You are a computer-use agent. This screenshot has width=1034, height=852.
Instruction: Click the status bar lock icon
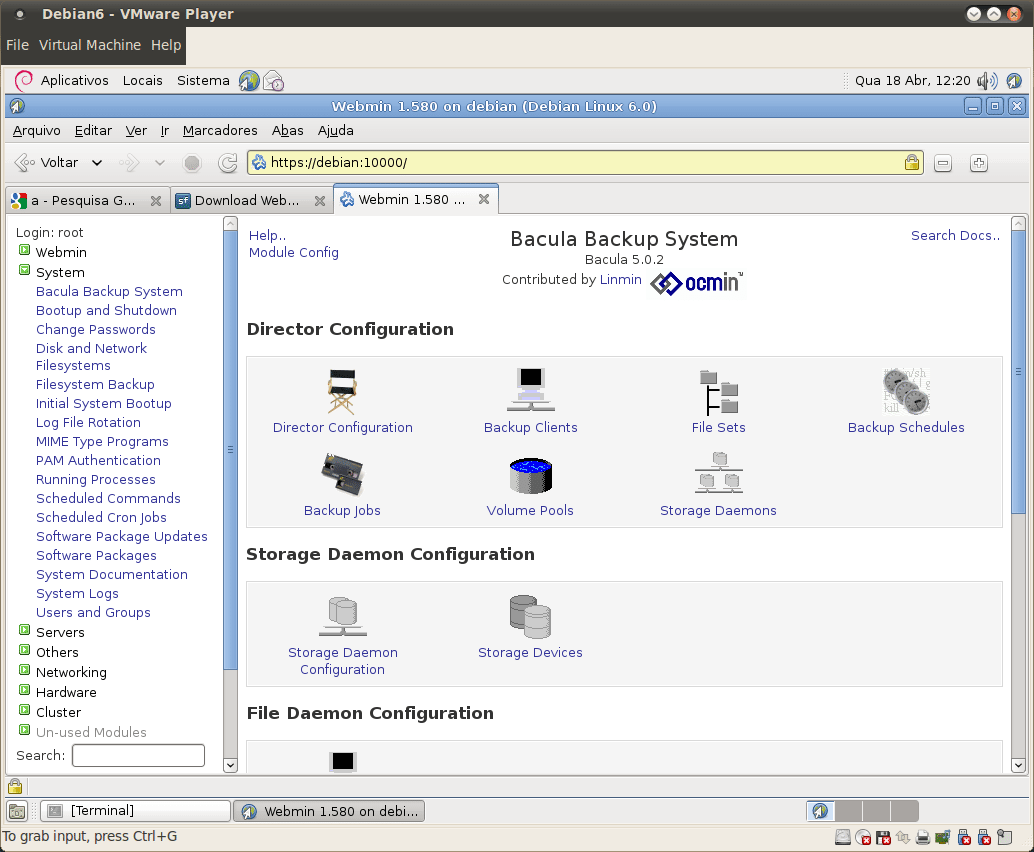pyautogui.click(x=15, y=786)
